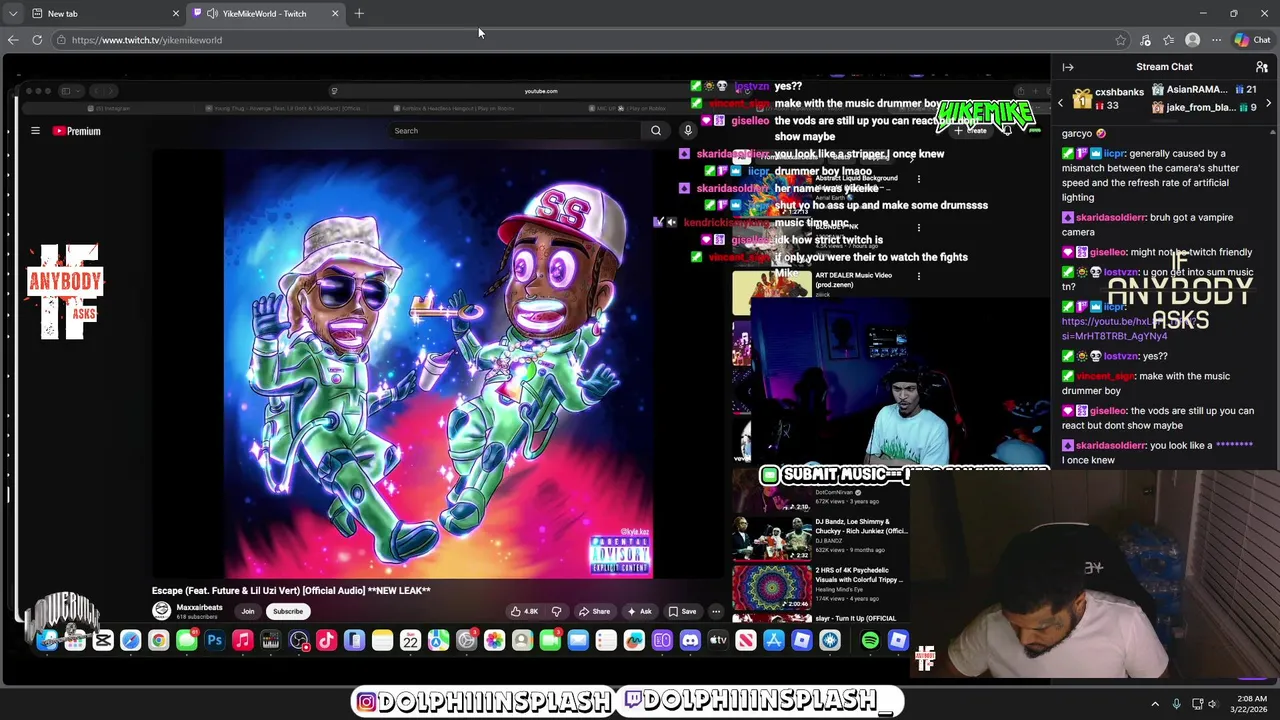Go to YouTube Premium home logo
1280x720 pixels.
76,131
